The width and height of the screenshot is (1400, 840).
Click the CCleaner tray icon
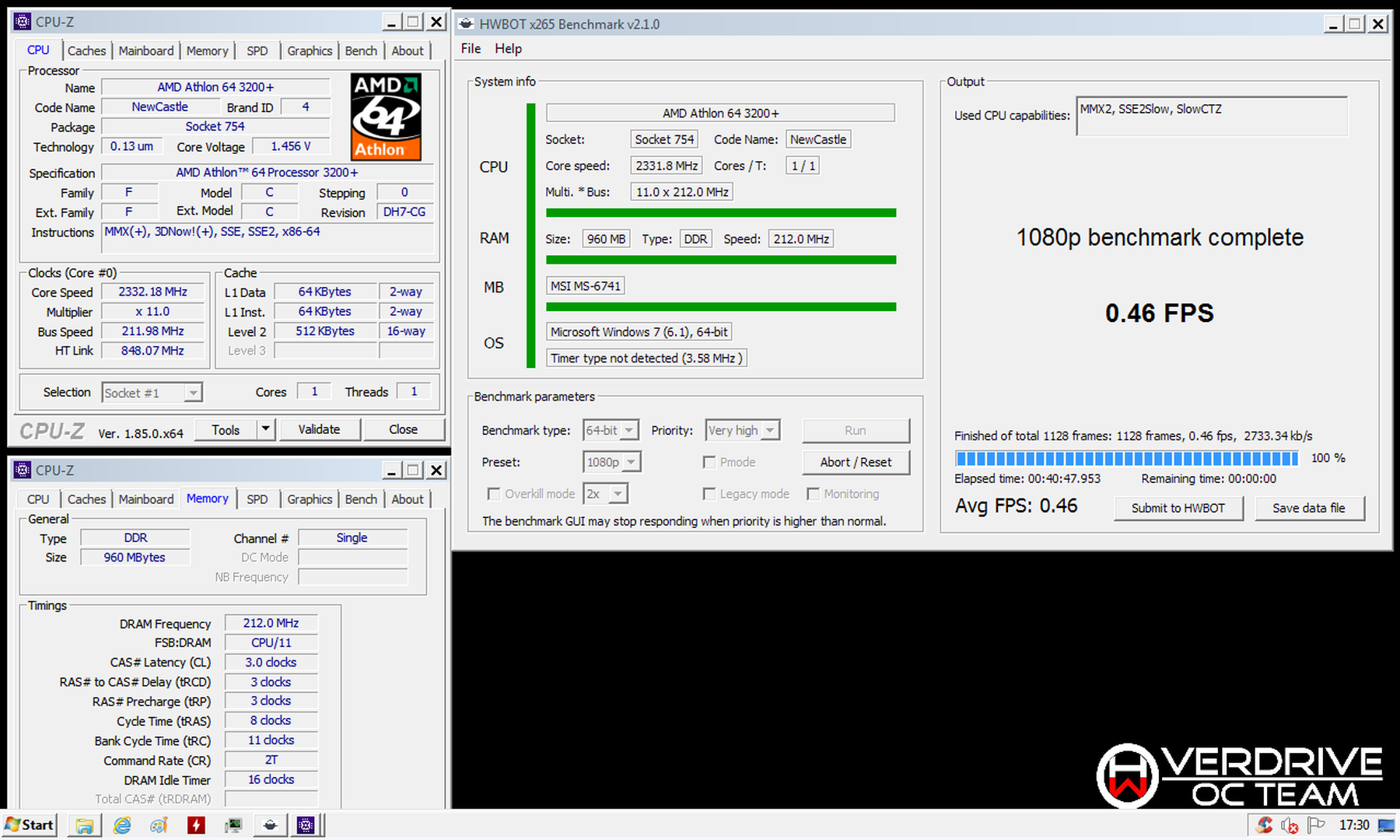(x=1265, y=825)
